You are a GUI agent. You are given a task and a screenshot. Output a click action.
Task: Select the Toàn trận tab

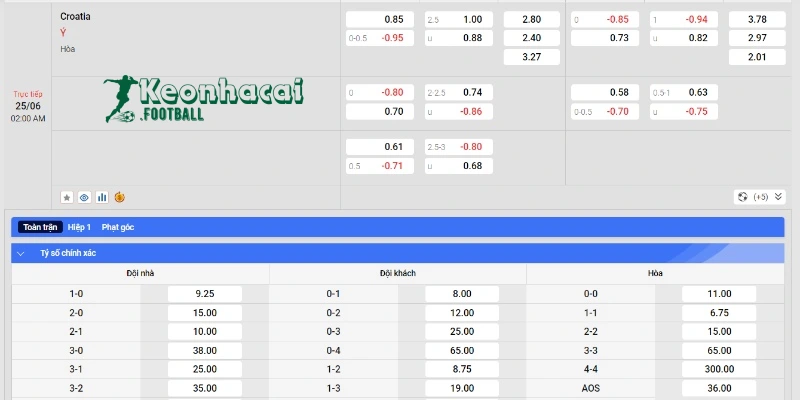click(41, 227)
